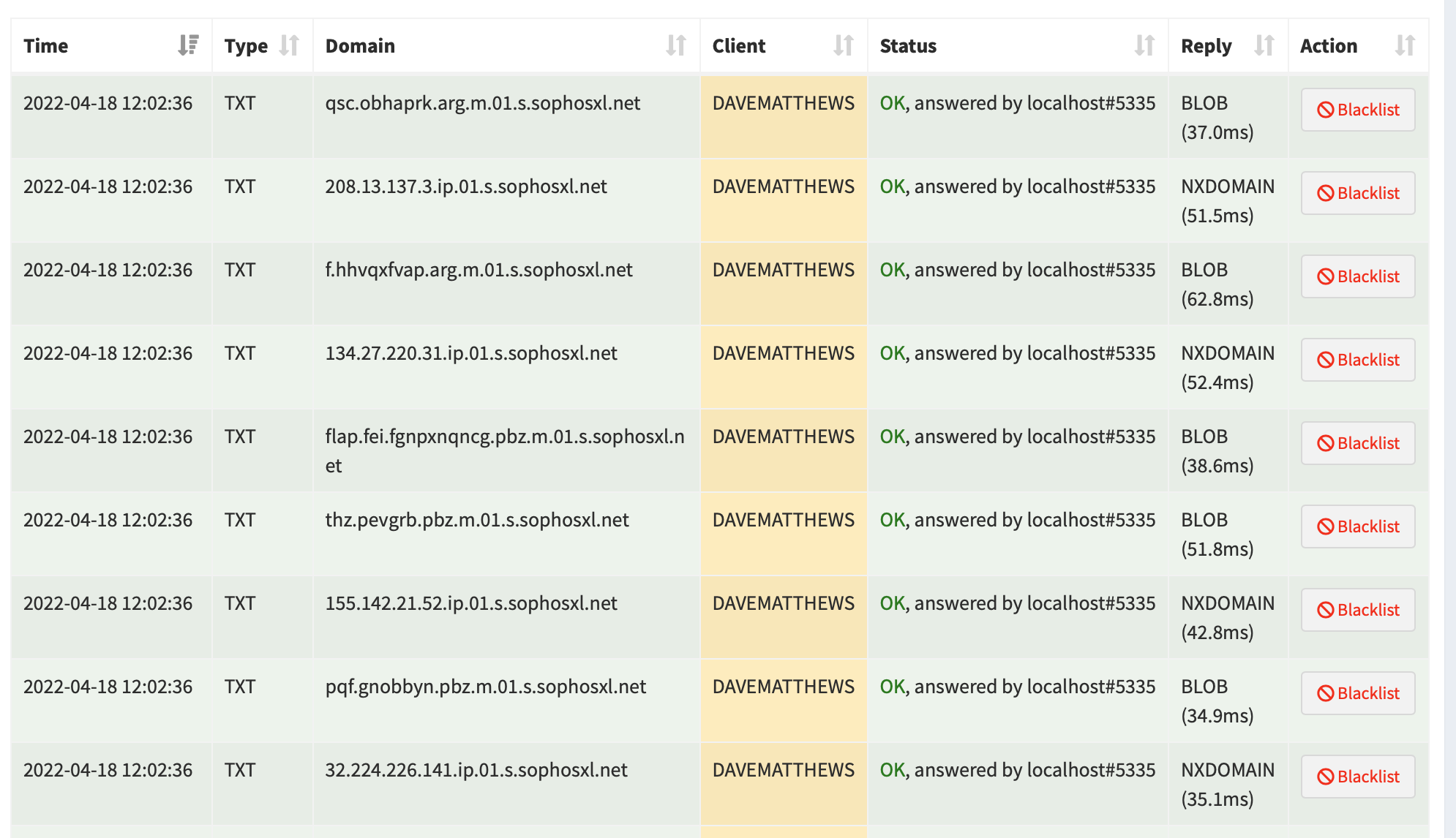Image resolution: width=1456 pixels, height=838 pixels.
Task: Blacklist thz.pevgrb.pbz.m.01.s.sophosxl.net
Action: pyautogui.click(x=1358, y=526)
